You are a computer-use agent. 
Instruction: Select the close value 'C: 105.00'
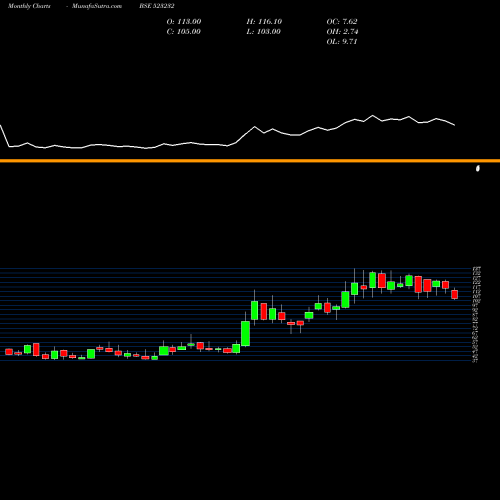[184, 32]
